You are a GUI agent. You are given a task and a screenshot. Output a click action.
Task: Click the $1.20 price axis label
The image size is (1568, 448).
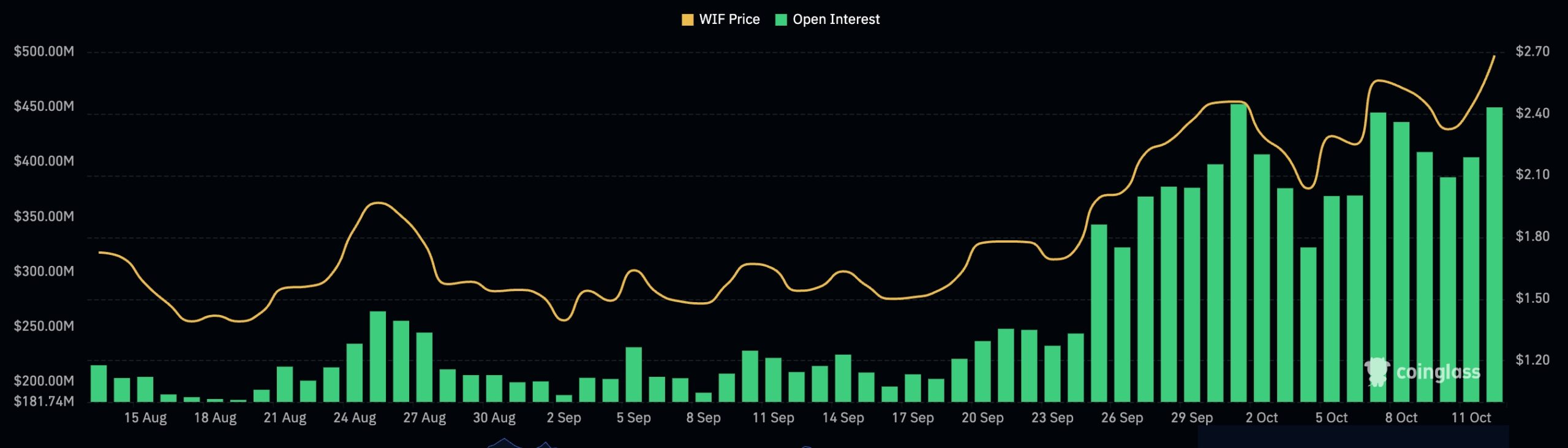(1532, 360)
